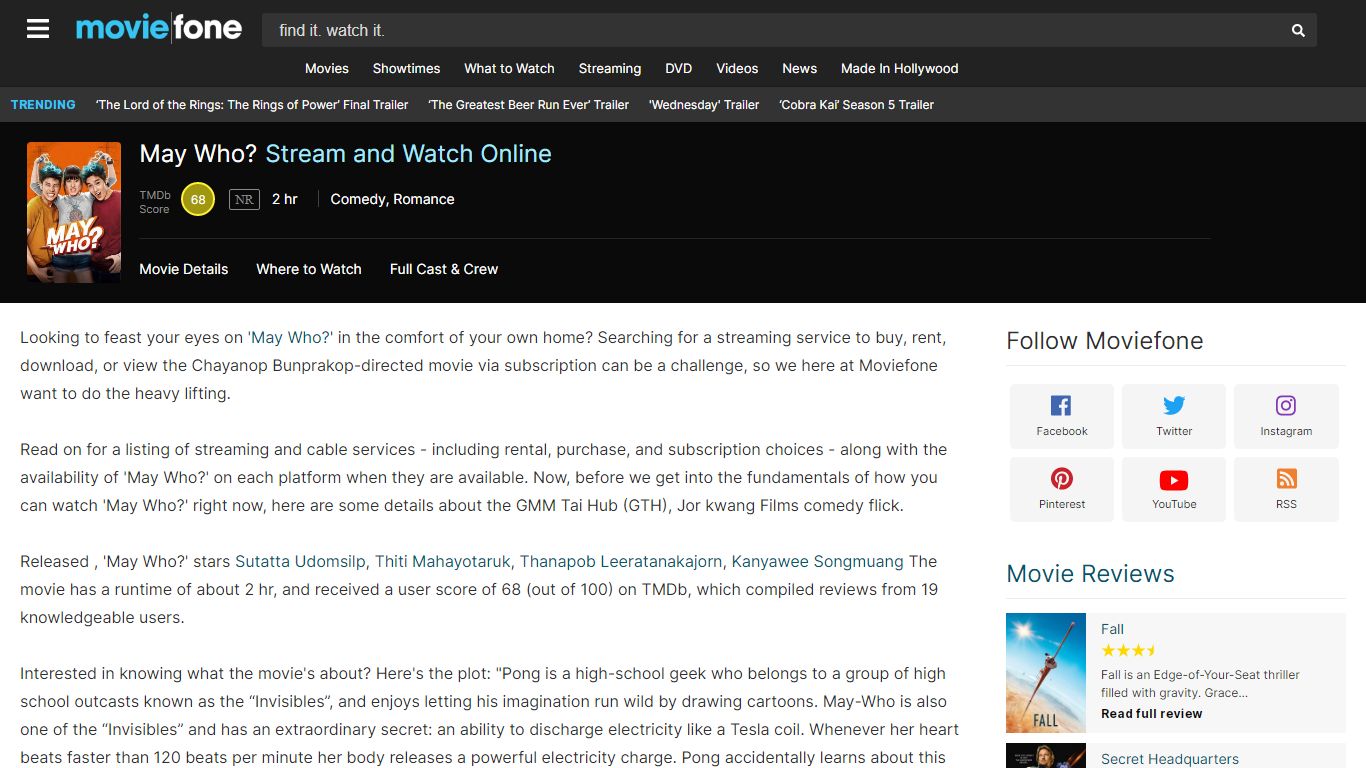Image resolution: width=1366 pixels, height=768 pixels.
Task: Open the Streaming menu
Action: 609,69
